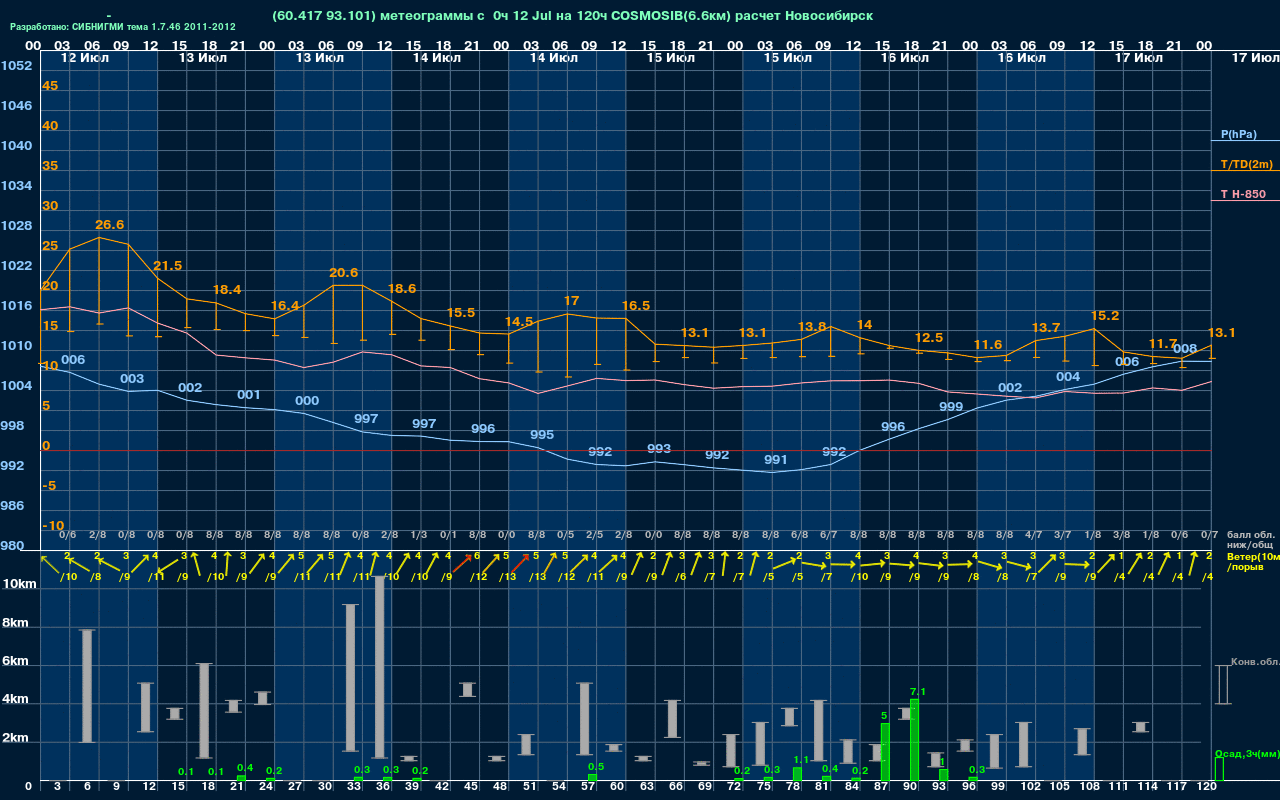Click the 16.4 temperature label
This screenshot has width=1280, height=800.
[x=285, y=306]
